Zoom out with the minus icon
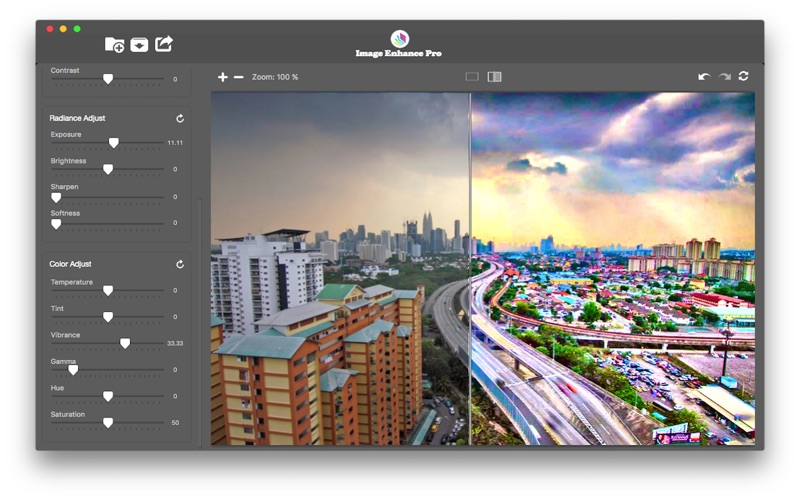The height and width of the screenshot is (500, 800). [x=238, y=77]
